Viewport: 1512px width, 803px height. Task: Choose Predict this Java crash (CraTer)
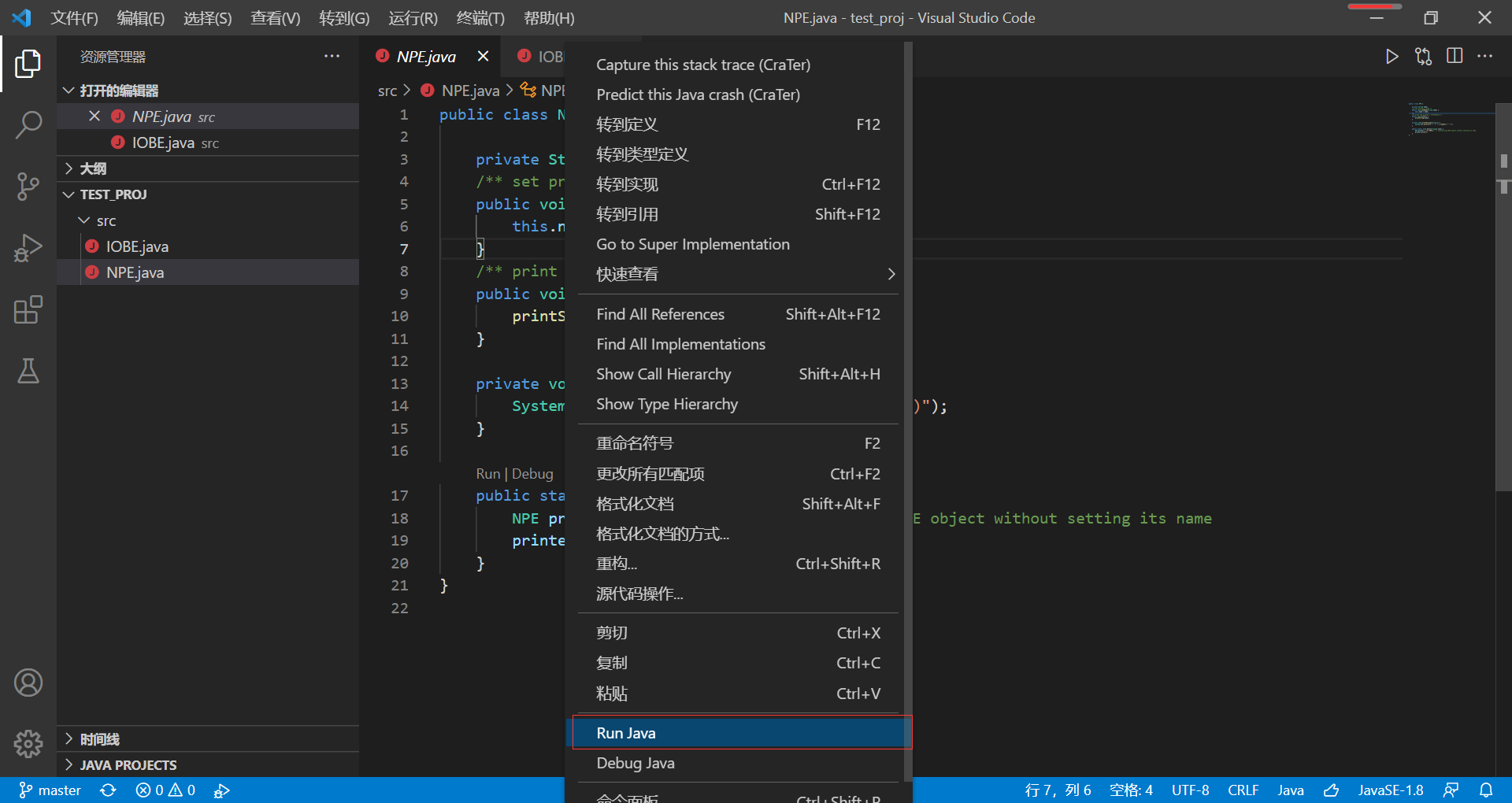click(739, 94)
